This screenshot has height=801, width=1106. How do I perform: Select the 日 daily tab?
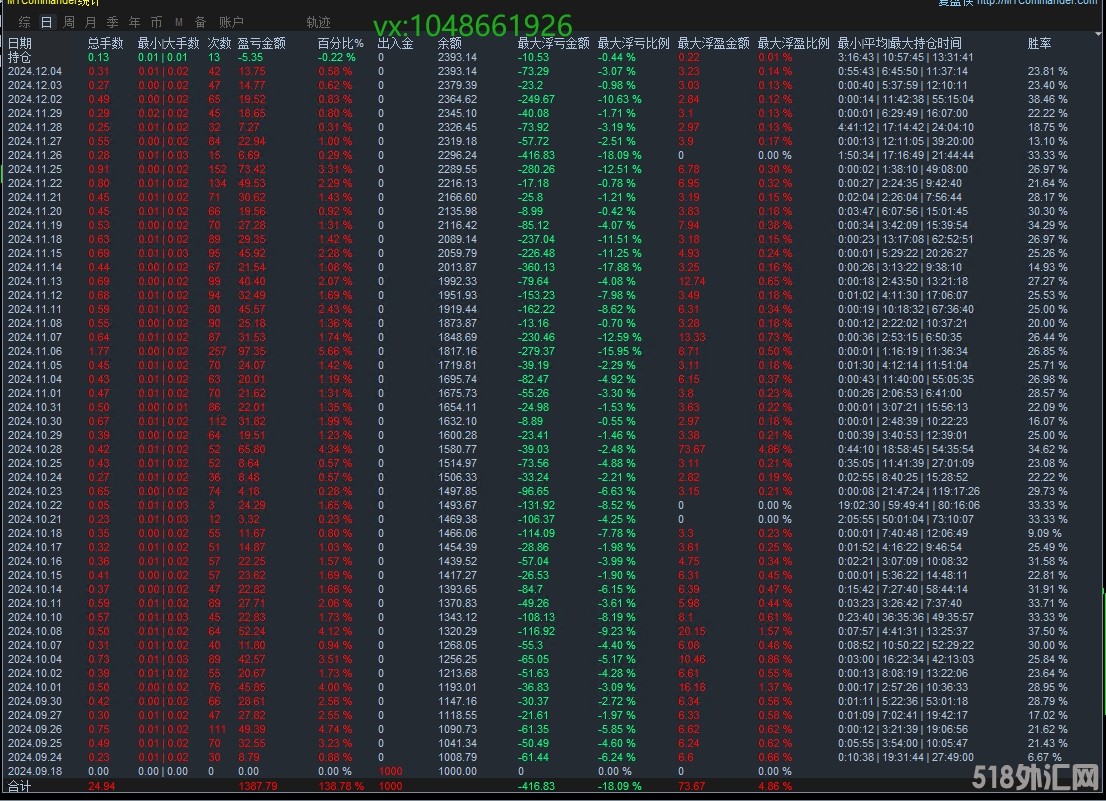[x=47, y=23]
